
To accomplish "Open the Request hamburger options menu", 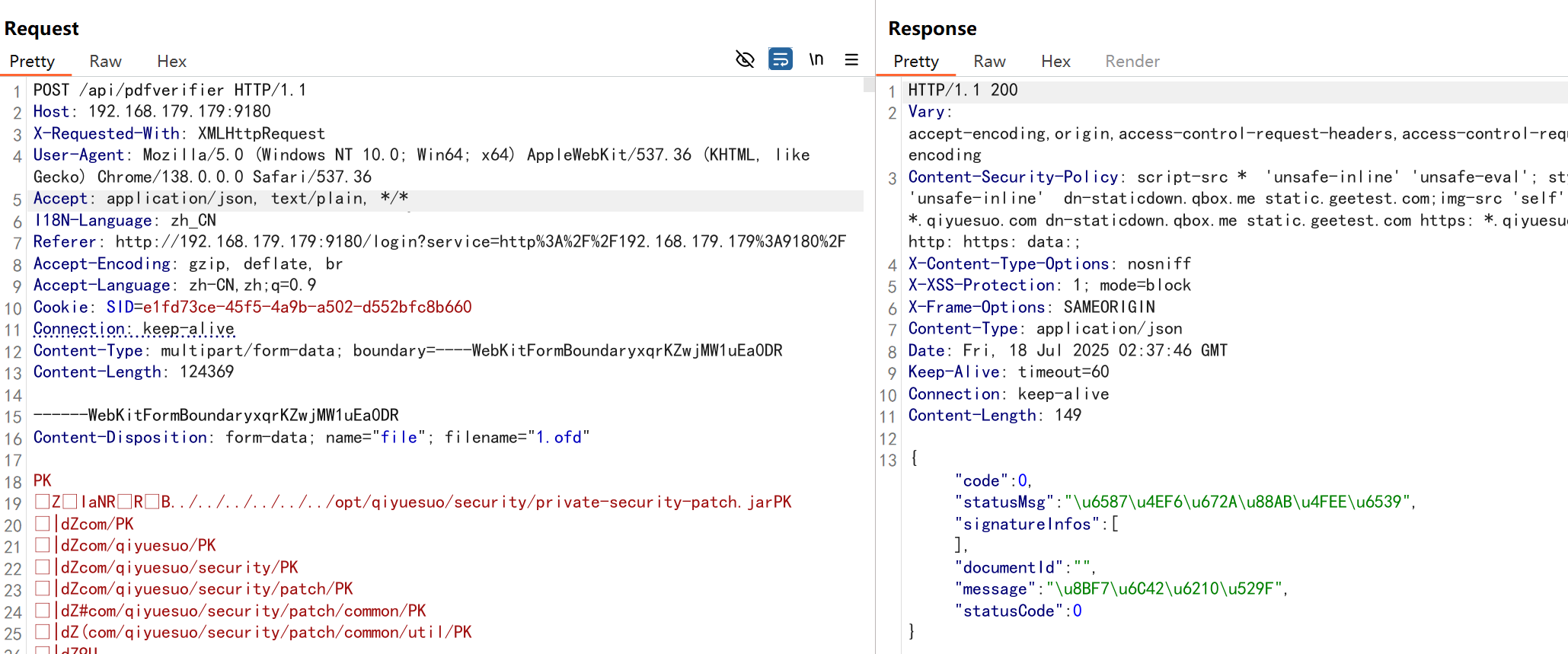I will coord(851,59).
